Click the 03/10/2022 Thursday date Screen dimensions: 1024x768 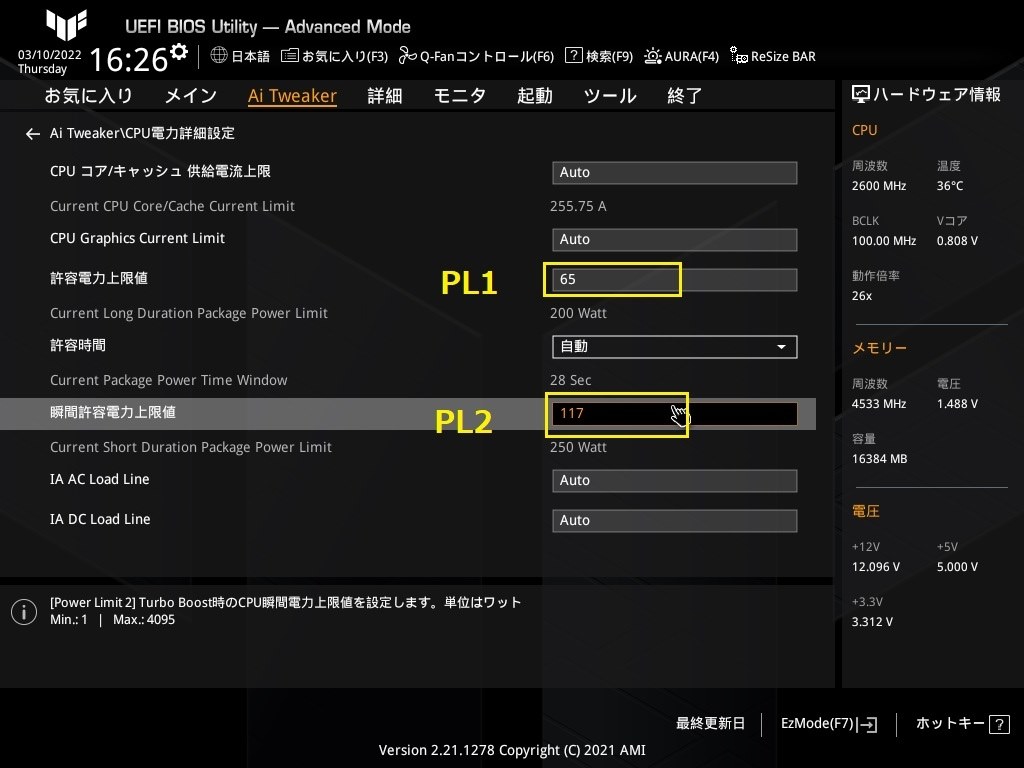pyautogui.click(x=49, y=61)
